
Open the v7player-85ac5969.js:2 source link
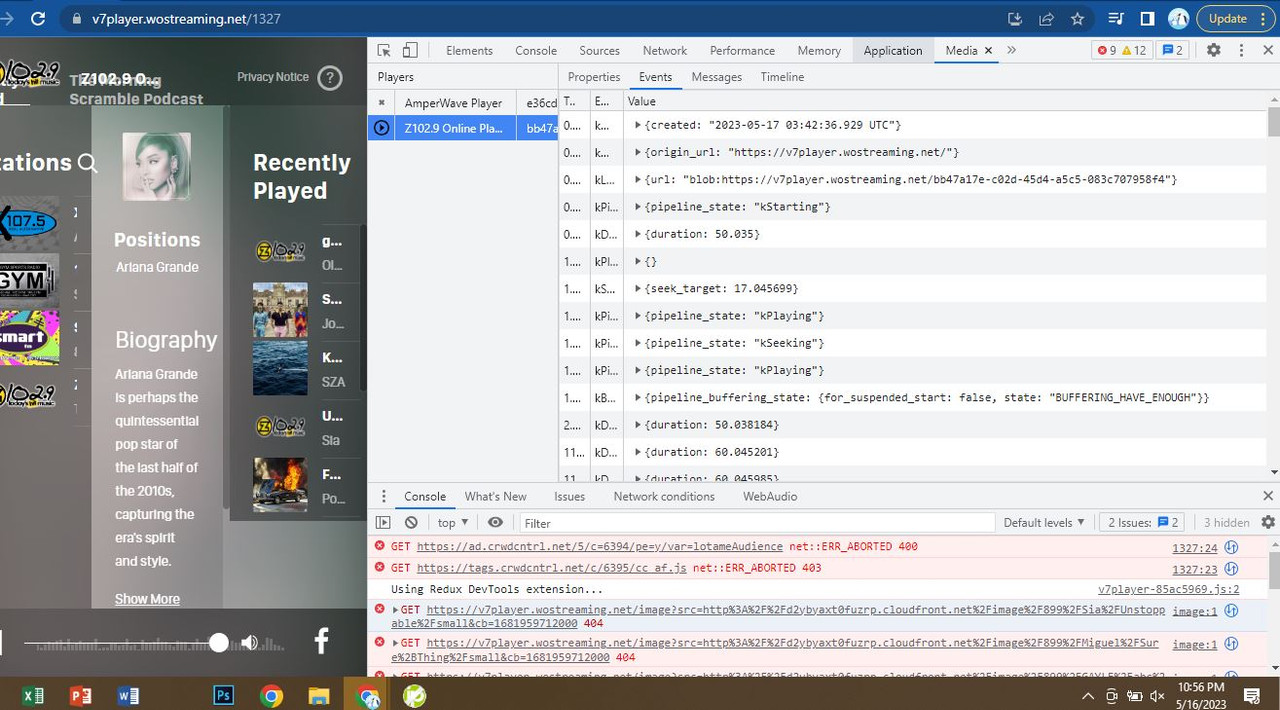click(x=1168, y=589)
